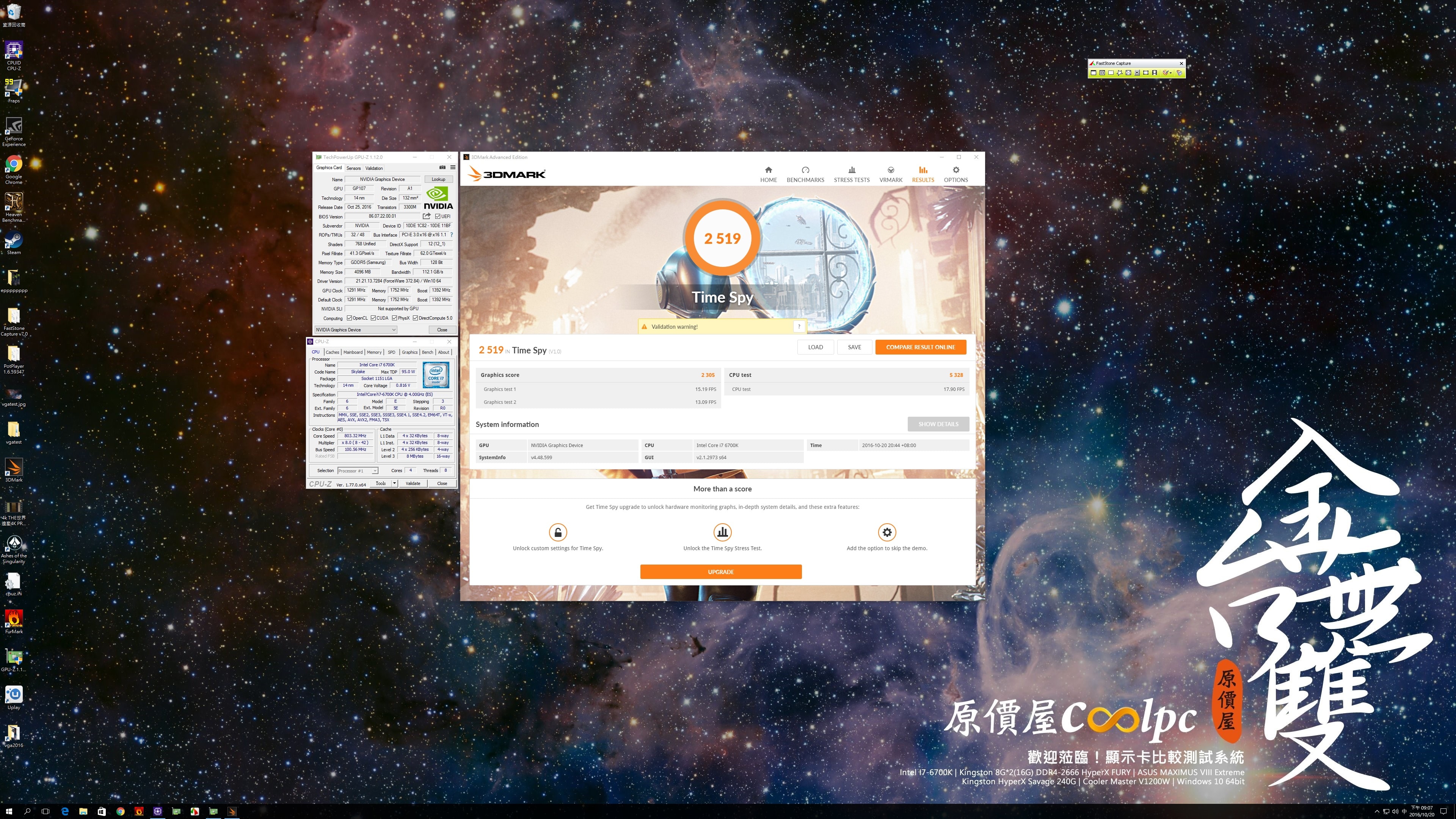The height and width of the screenshot is (819, 1456).
Task: Click the Bus Interface question mark in GPU-Z
Action: (x=452, y=235)
